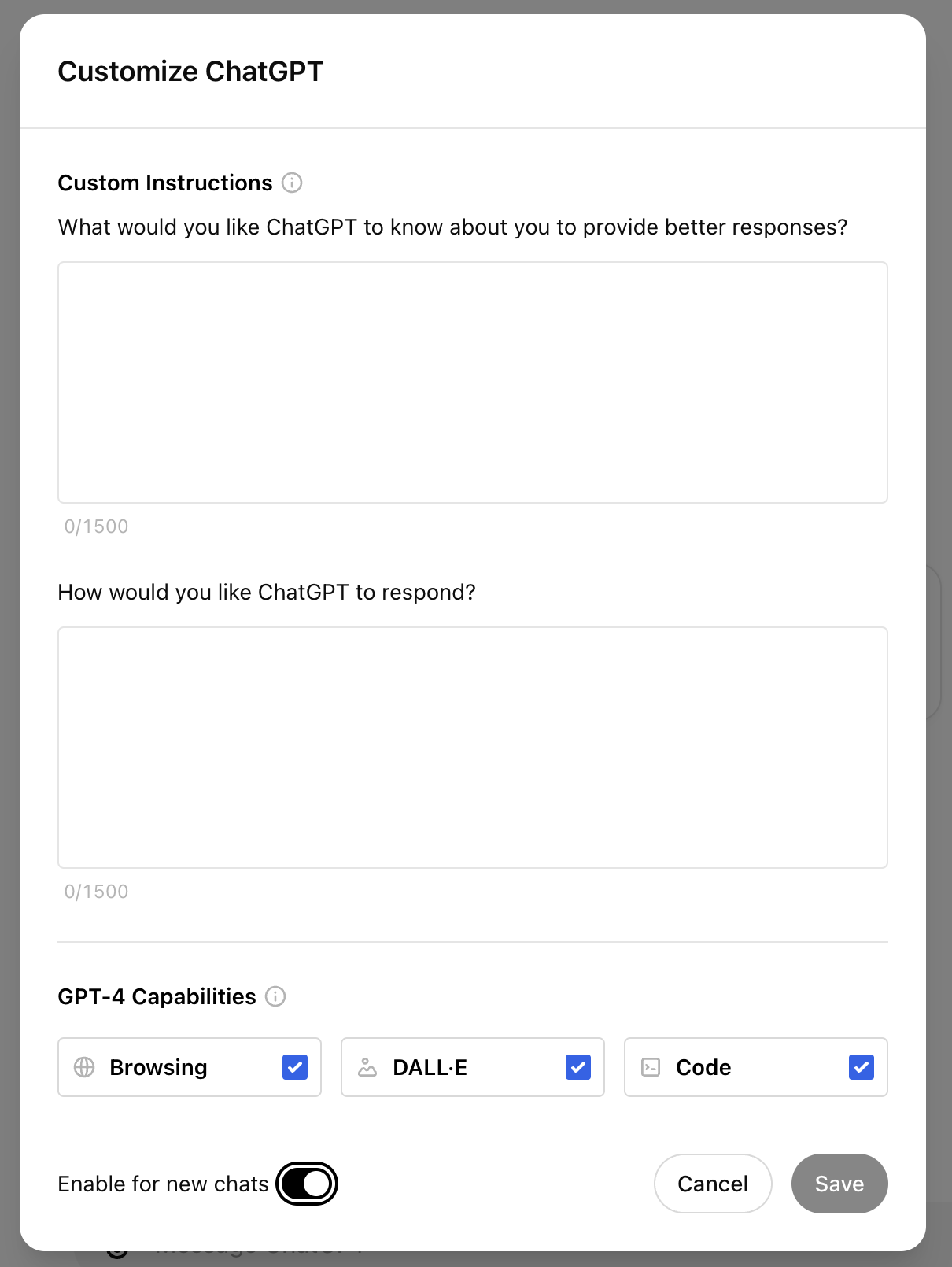952x1267 pixels.
Task: Uncheck the Browsing checkbox
Action: click(x=295, y=1067)
